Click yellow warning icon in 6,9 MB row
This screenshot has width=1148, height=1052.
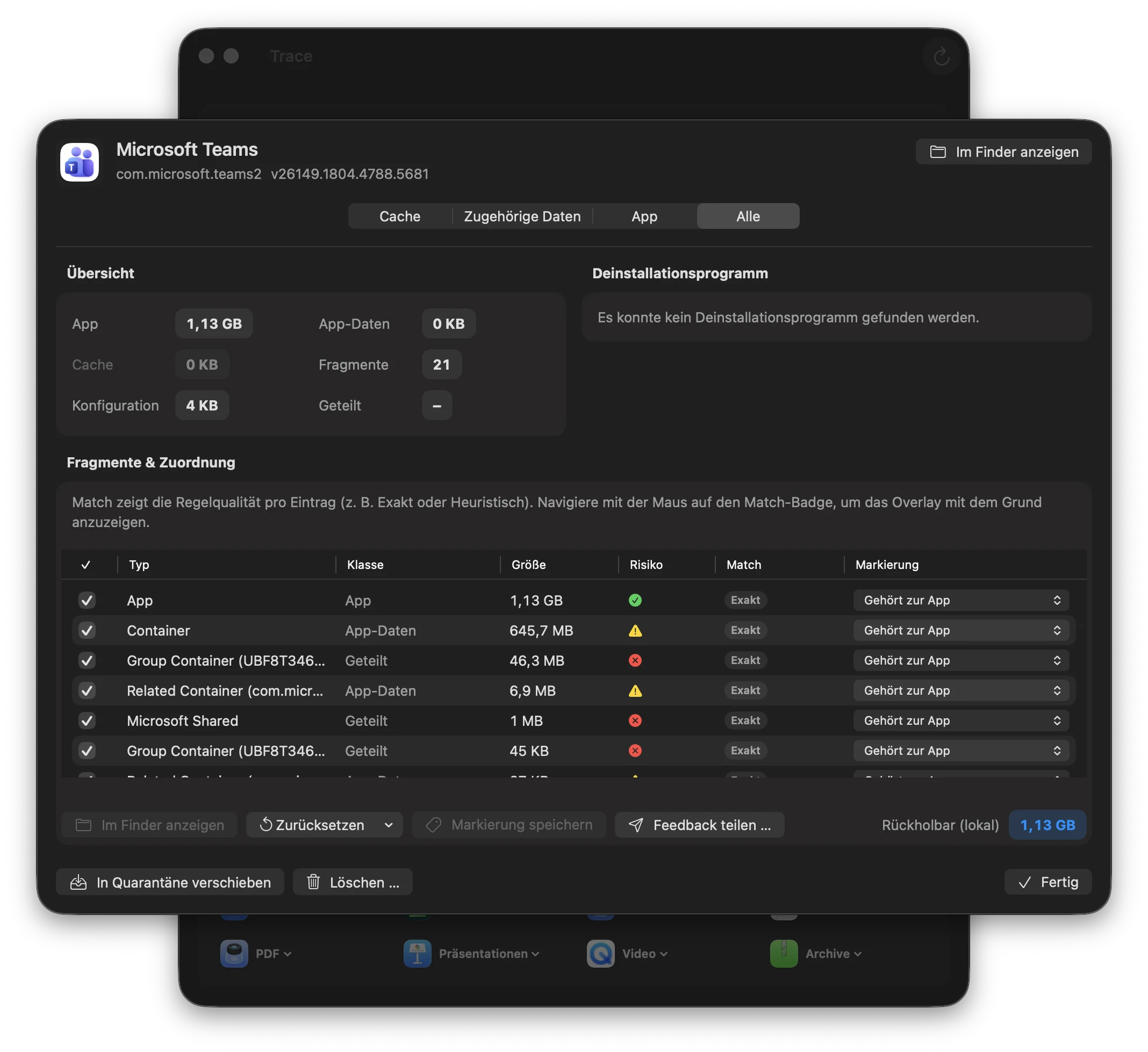(x=635, y=690)
